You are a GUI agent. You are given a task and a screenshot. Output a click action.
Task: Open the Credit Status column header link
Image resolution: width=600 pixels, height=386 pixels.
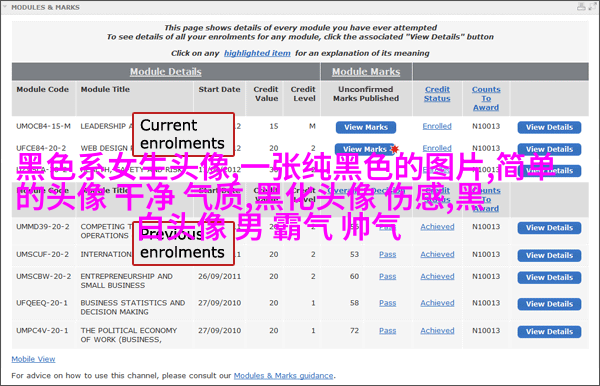[x=437, y=94]
